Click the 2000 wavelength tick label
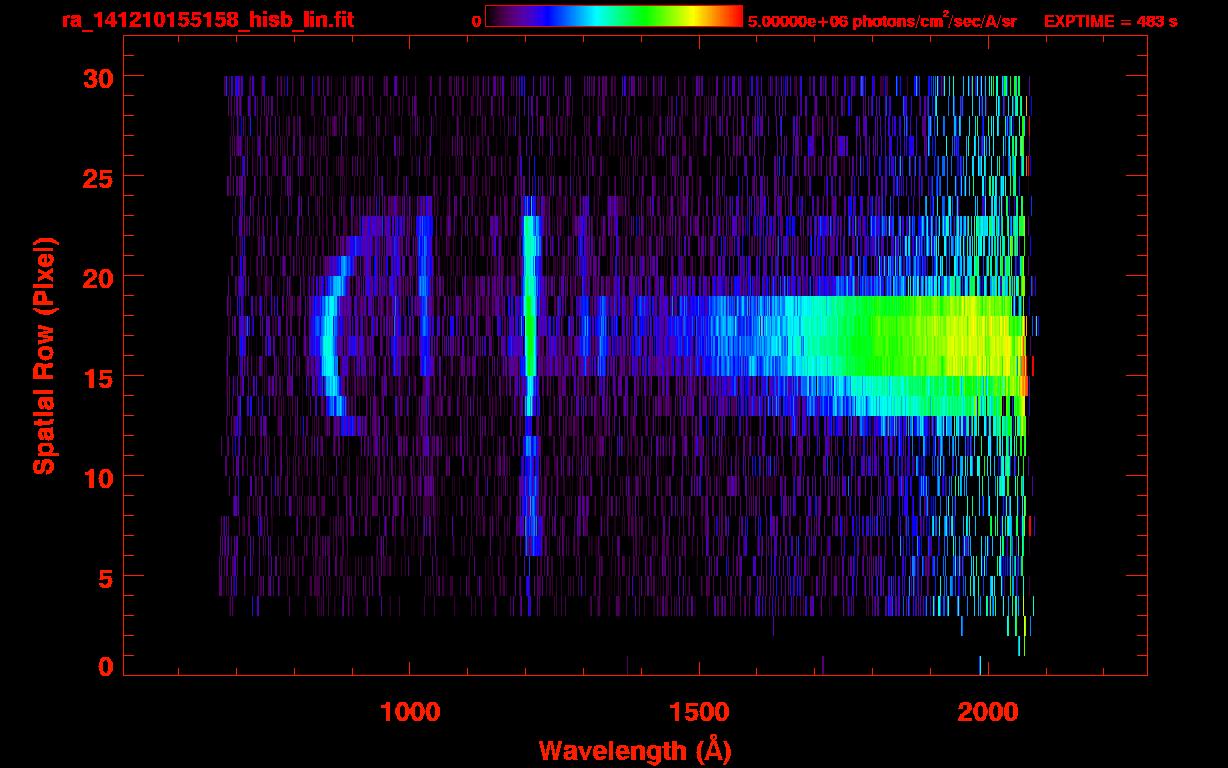The width and height of the screenshot is (1228, 768). coord(988,712)
